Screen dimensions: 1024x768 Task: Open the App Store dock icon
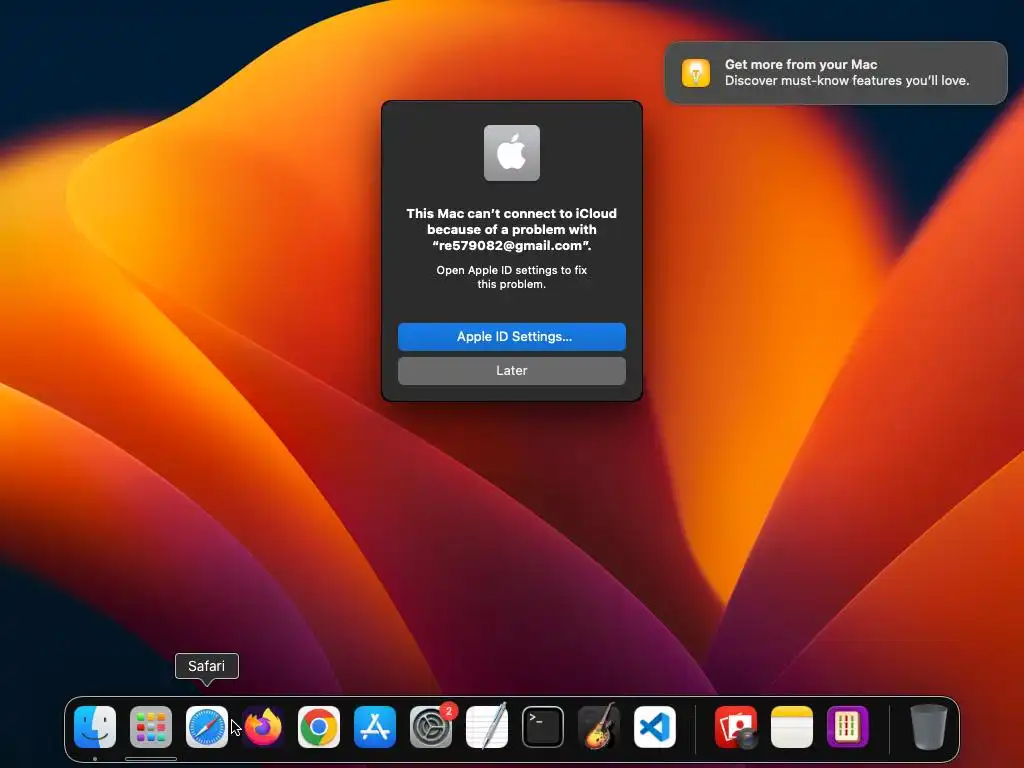pyautogui.click(x=375, y=726)
